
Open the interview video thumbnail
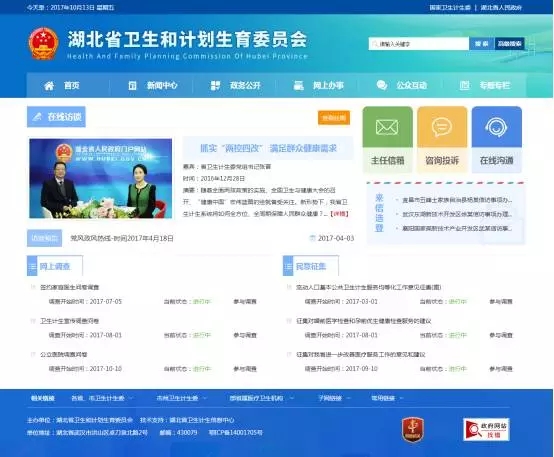[x=101, y=178]
